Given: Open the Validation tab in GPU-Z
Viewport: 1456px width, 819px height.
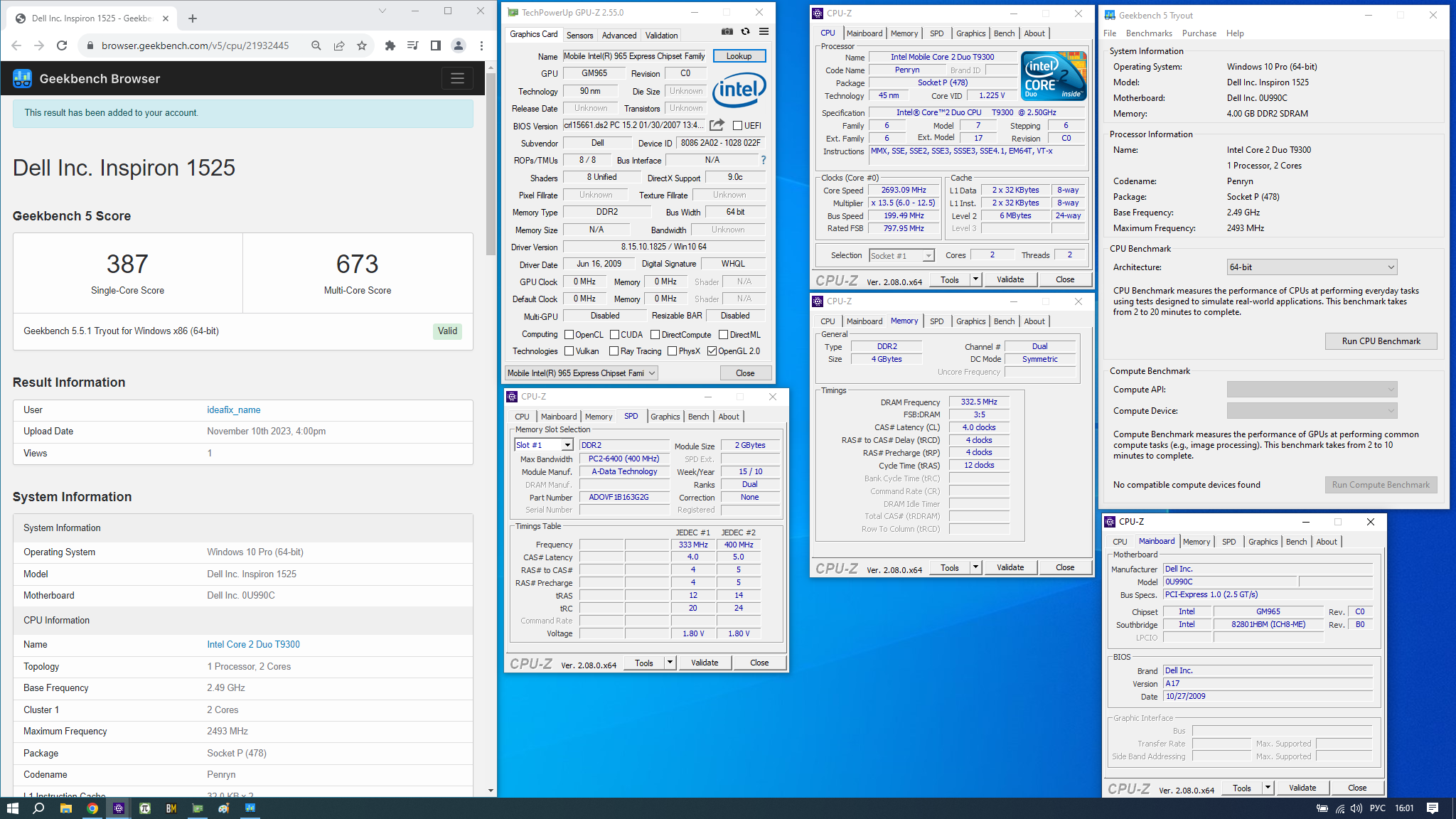Looking at the screenshot, I should [x=661, y=36].
